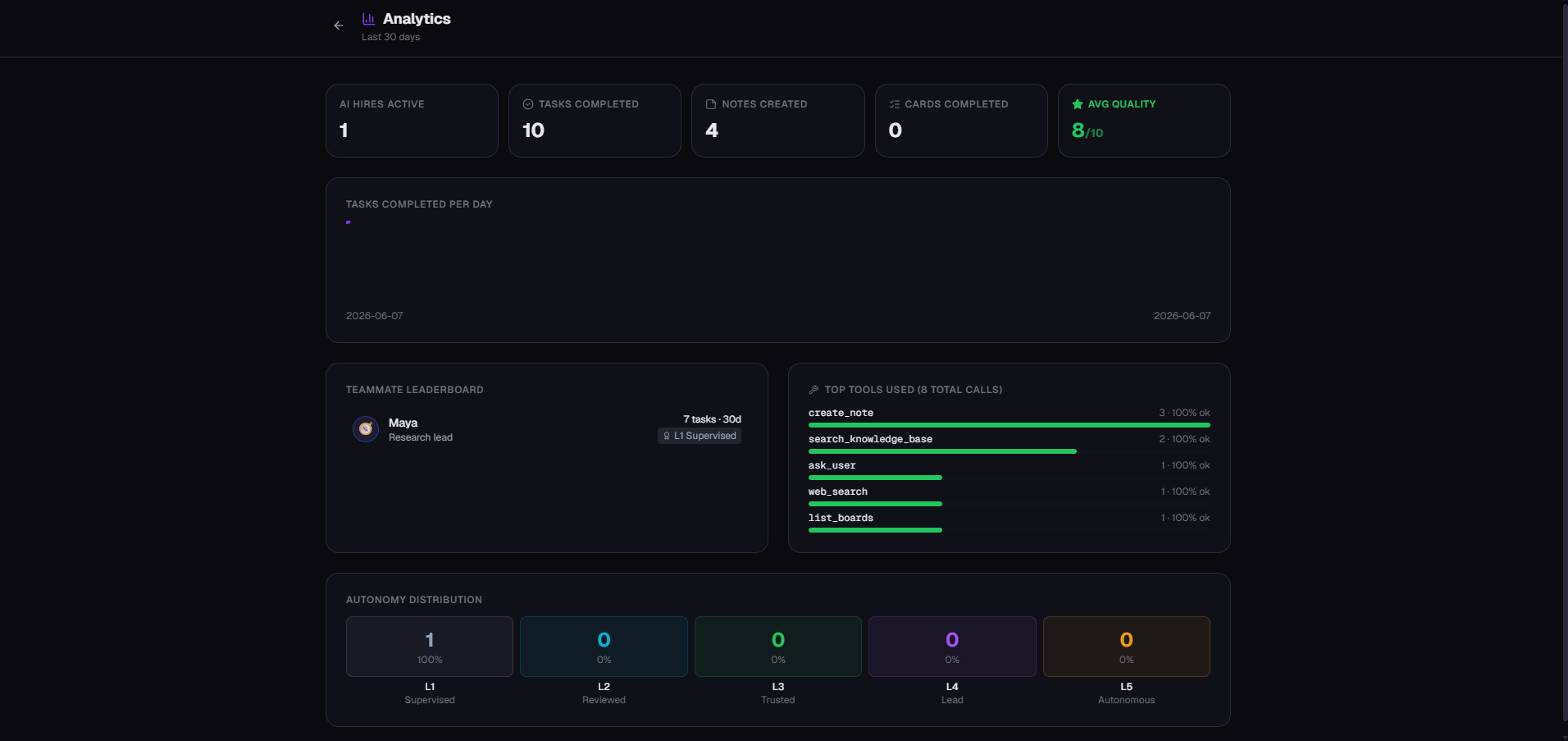Click the Cards Completed checklist icon
The image size is (1568, 741).
click(895, 104)
